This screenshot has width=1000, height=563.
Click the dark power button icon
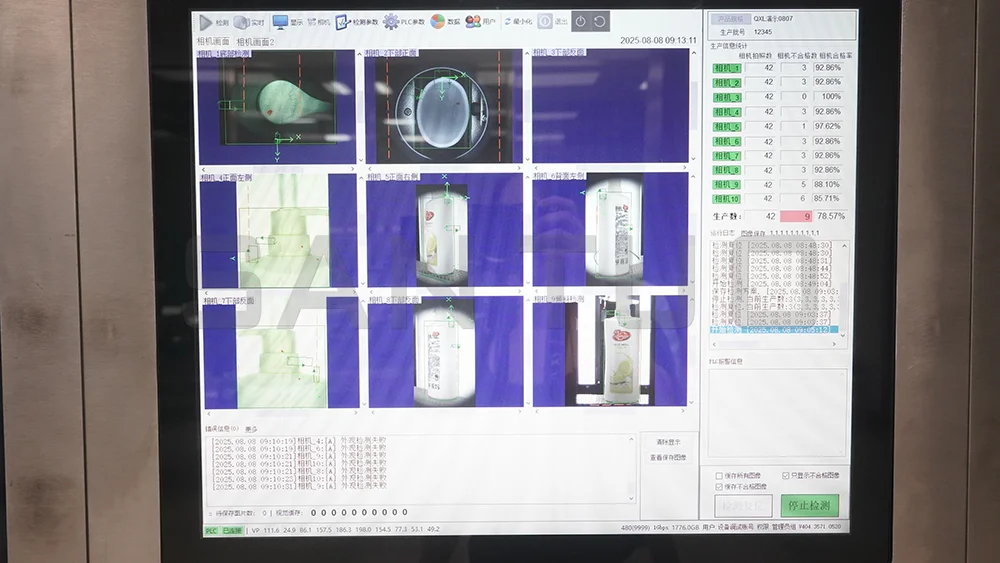point(580,21)
